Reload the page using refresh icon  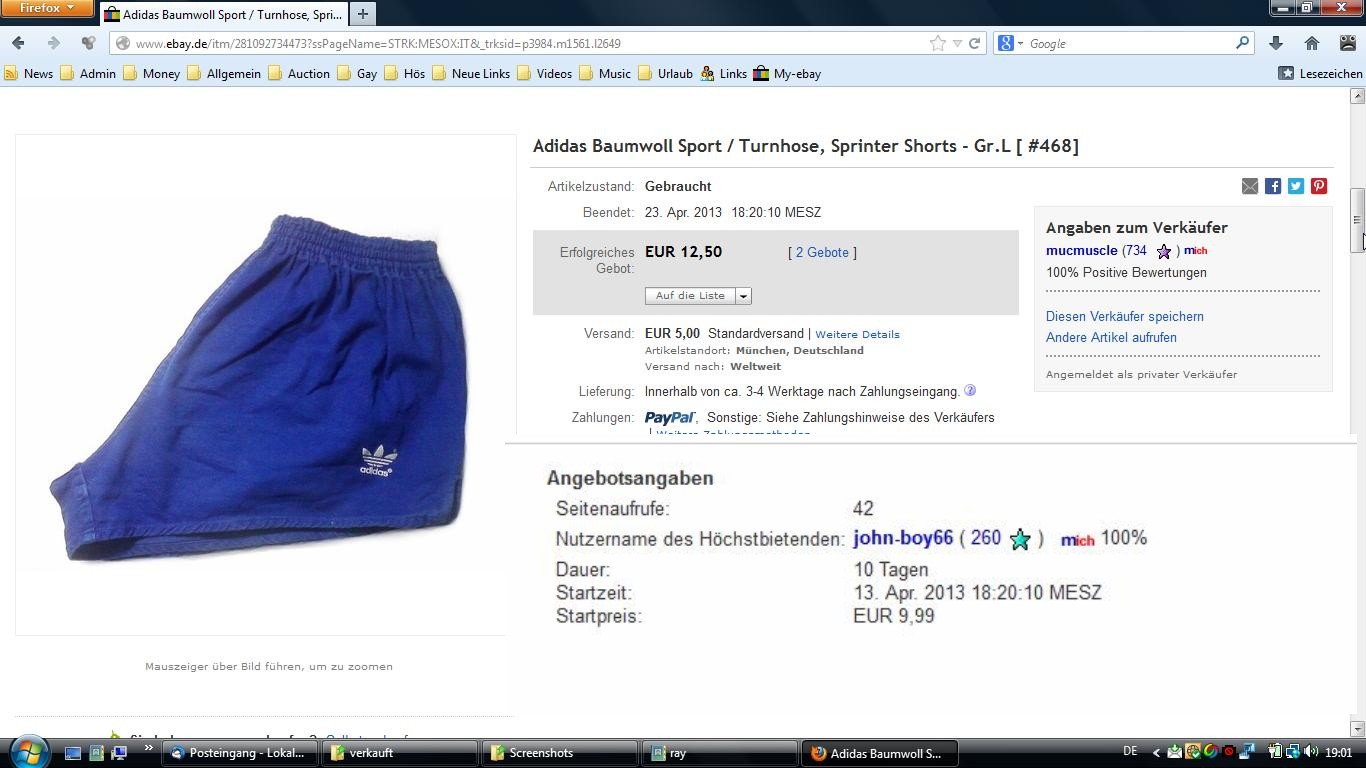tap(974, 43)
